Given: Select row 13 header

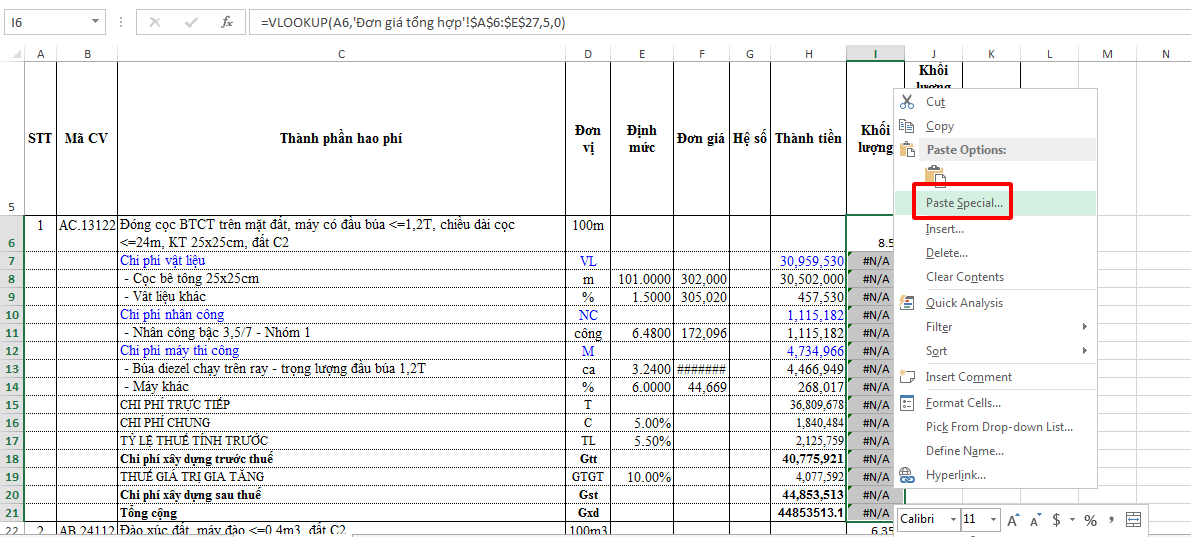Looking at the screenshot, I should coord(12,369).
